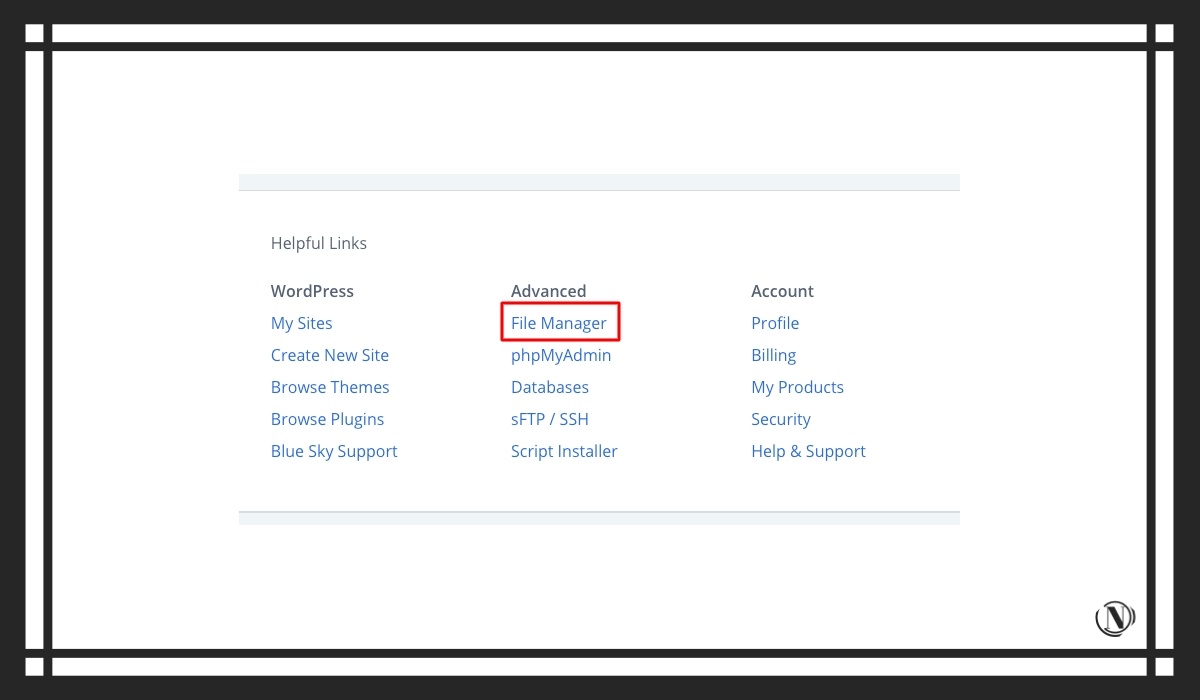
Task: Go to Browse Plugins
Action: 327,419
